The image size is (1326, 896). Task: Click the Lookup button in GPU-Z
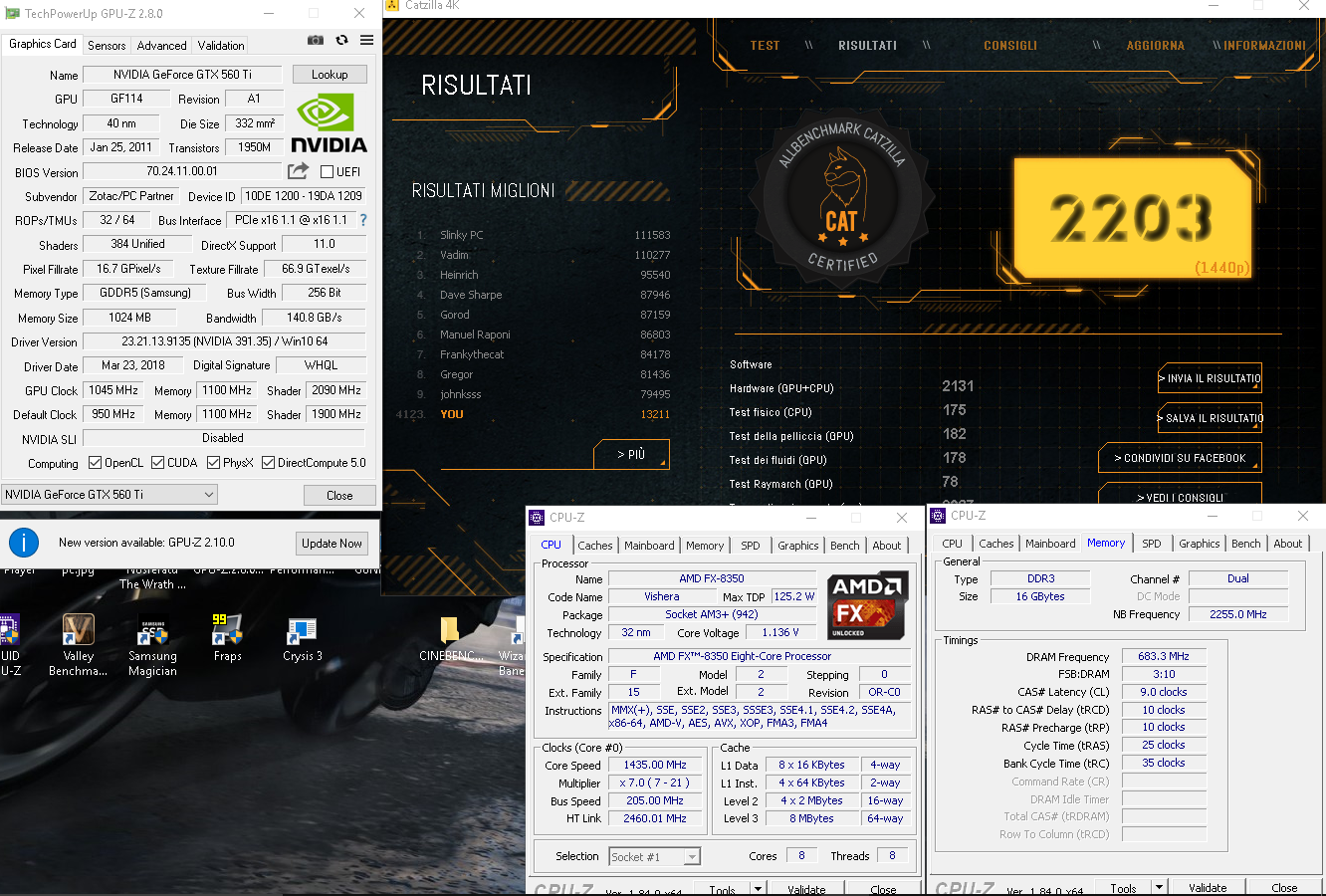pyautogui.click(x=330, y=75)
